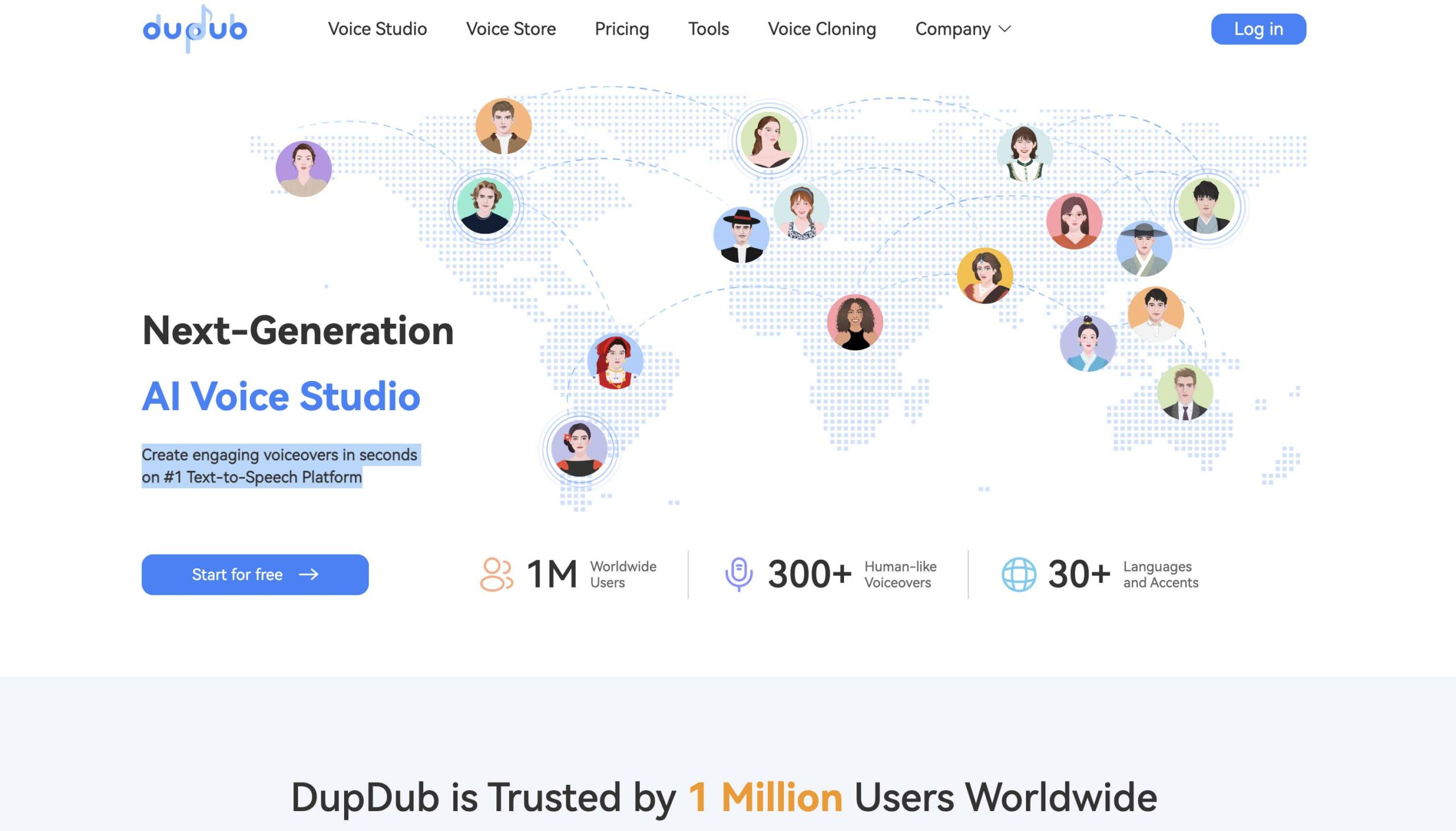Image resolution: width=1456 pixels, height=831 pixels.
Task: Navigate to Voice Cloning
Action: click(x=822, y=28)
